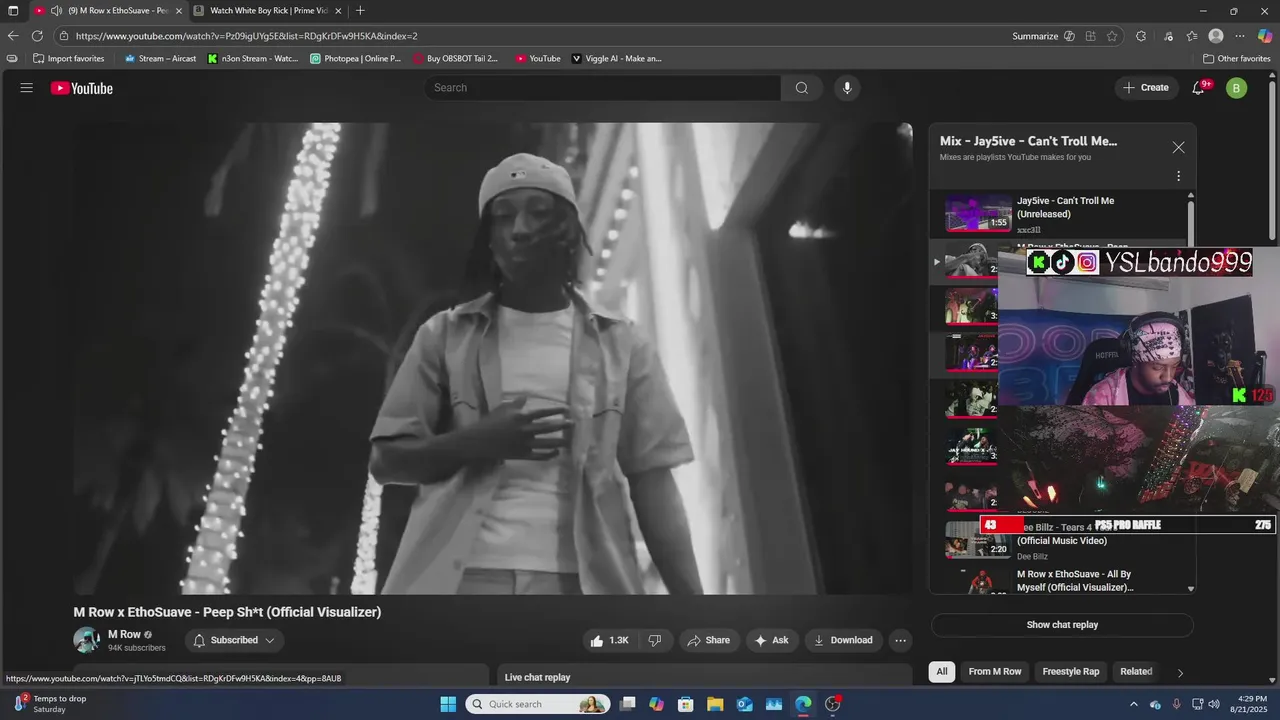1280x720 pixels.
Task: Click the search magnifier button
Action: [x=802, y=88]
